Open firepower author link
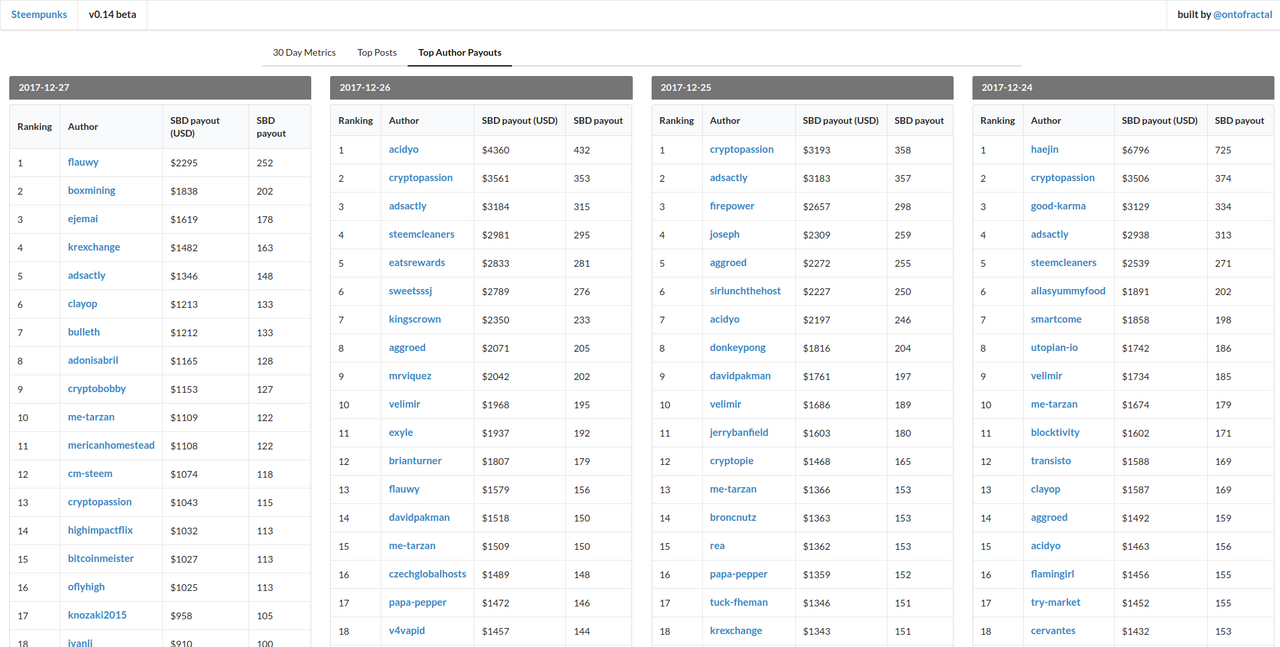 [732, 206]
